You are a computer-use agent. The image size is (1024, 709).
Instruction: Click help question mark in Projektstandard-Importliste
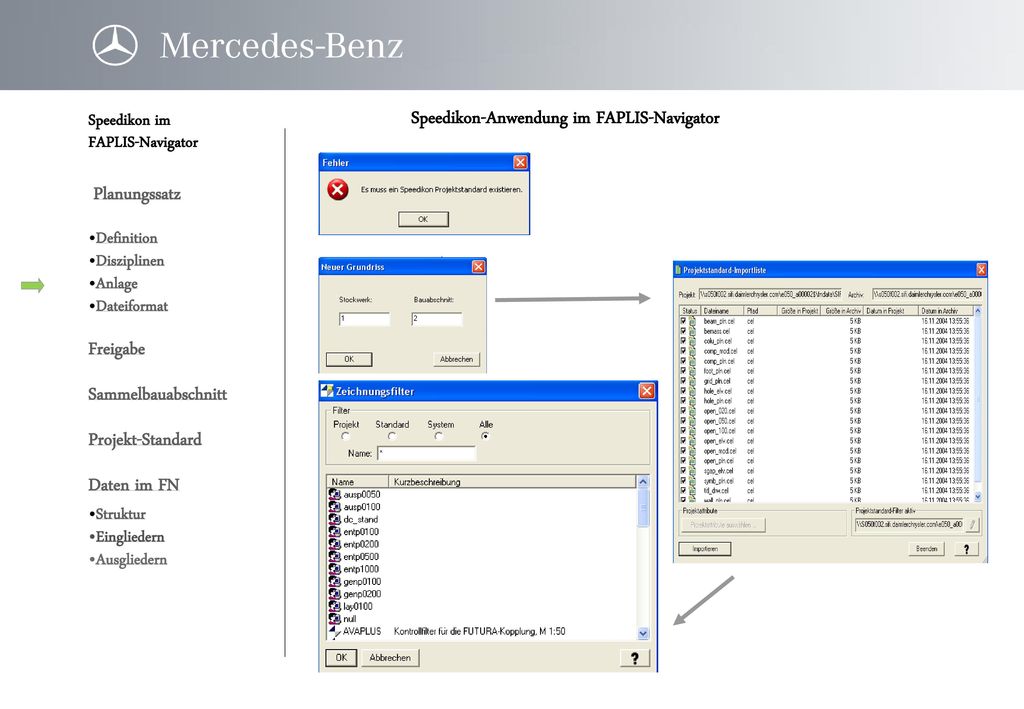pos(967,549)
